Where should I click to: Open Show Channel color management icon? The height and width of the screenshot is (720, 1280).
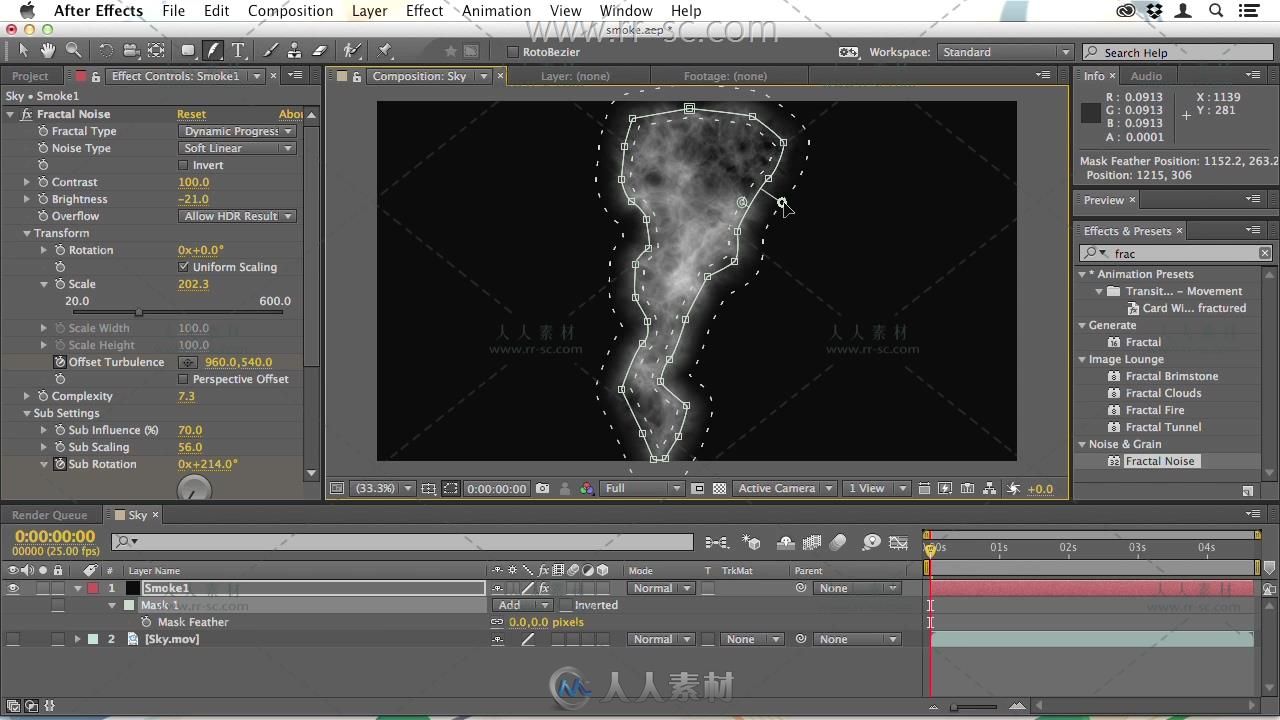click(587, 488)
